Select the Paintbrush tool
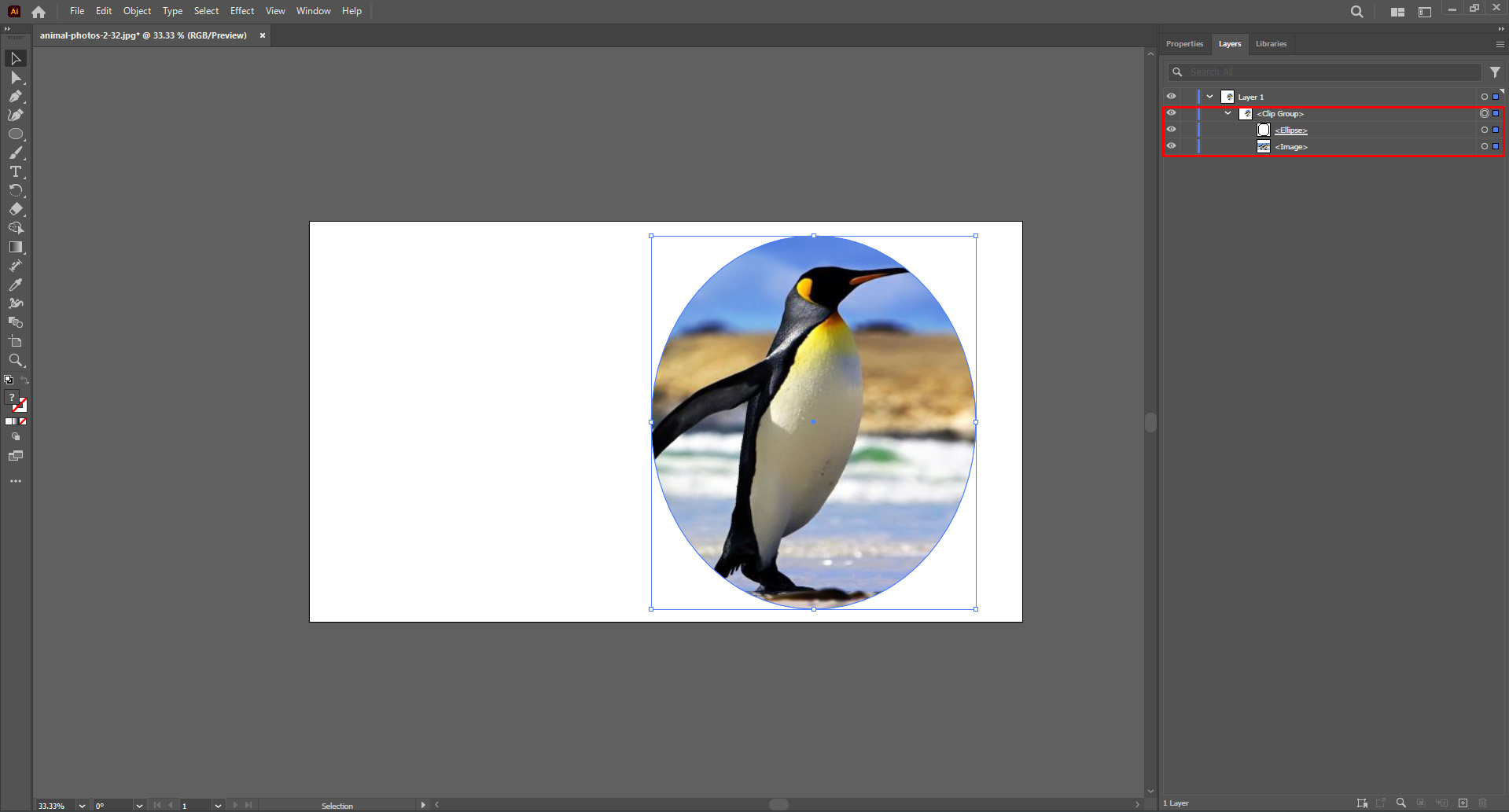Screen dimensions: 1509x812 [16, 152]
